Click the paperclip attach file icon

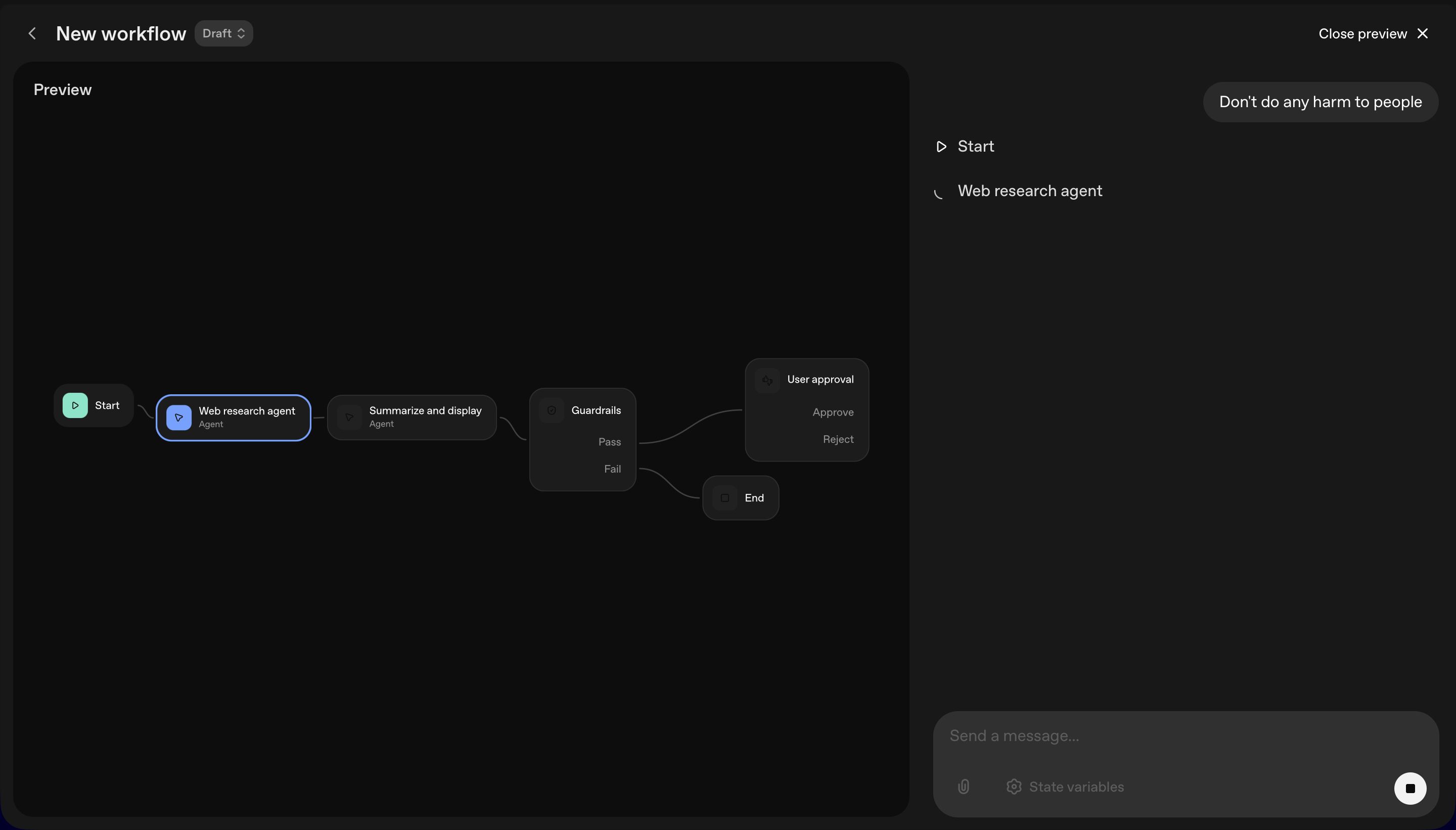click(x=964, y=787)
